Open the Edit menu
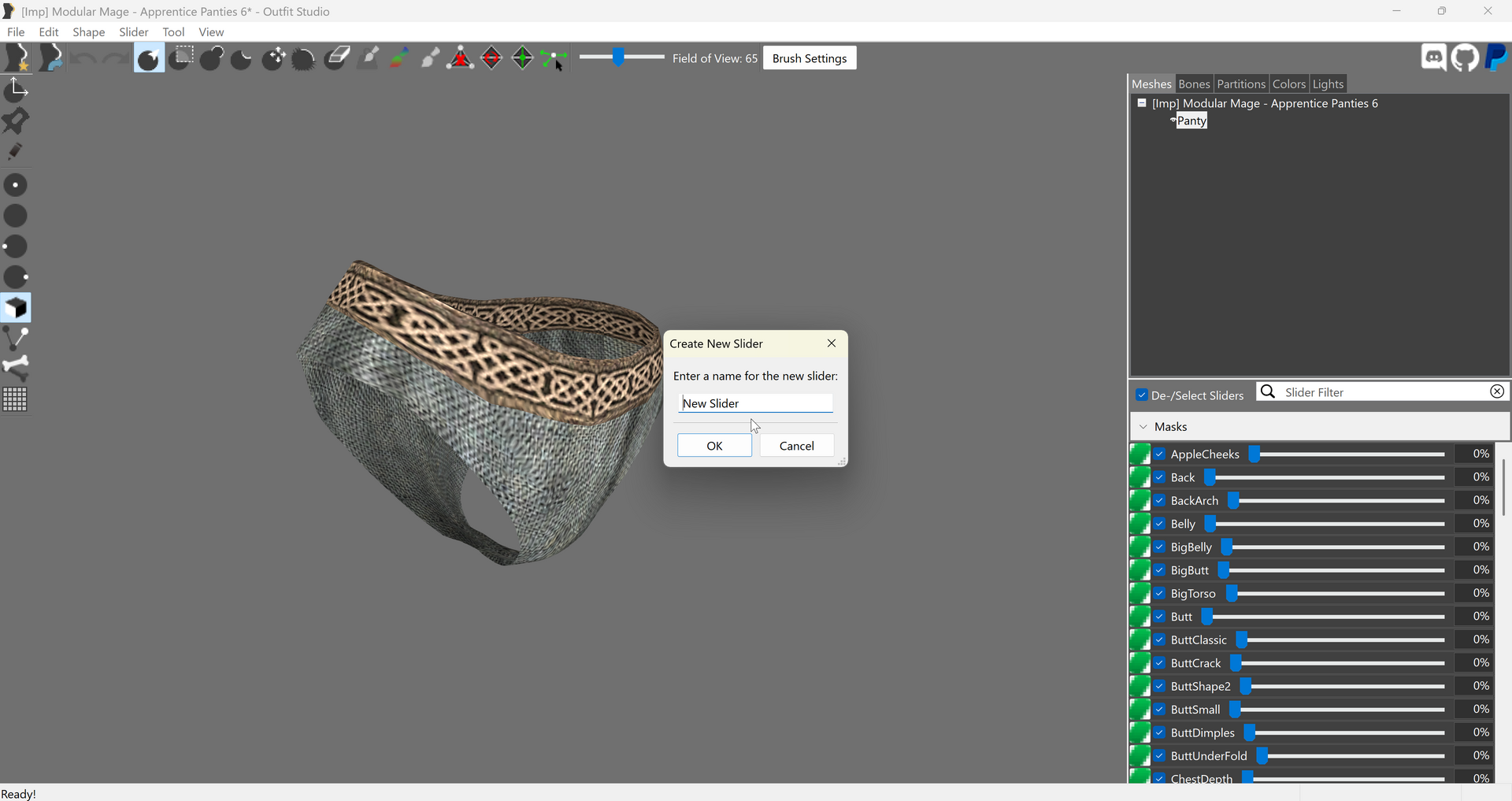The height and width of the screenshot is (801, 1512). tap(49, 32)
